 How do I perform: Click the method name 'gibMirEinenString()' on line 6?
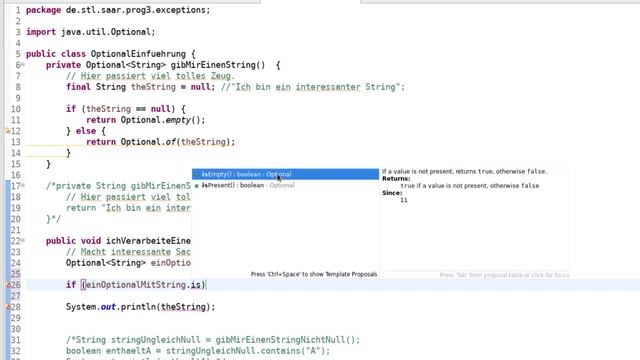coord(218,65)
